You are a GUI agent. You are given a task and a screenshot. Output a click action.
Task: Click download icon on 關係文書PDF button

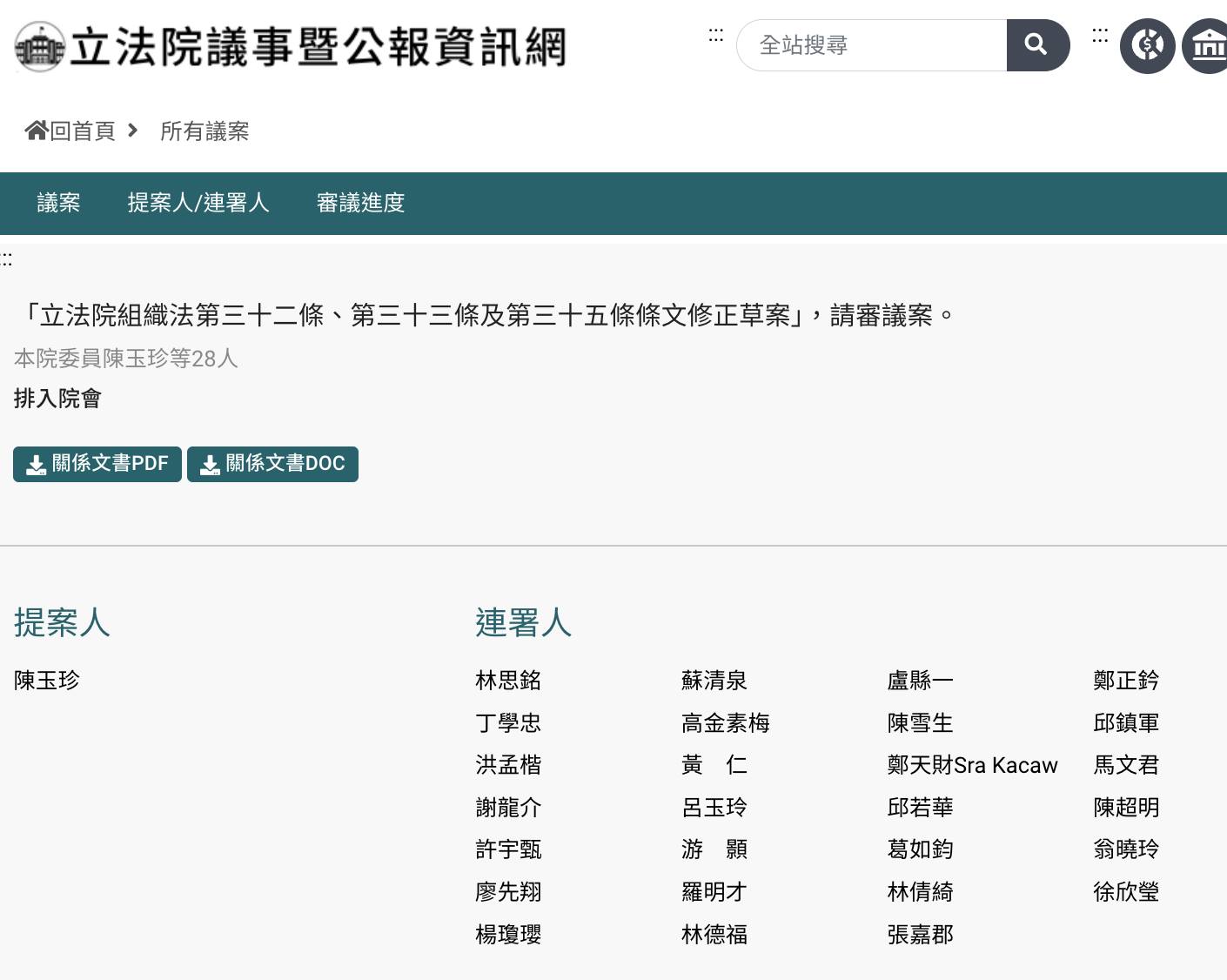[36, 465]
